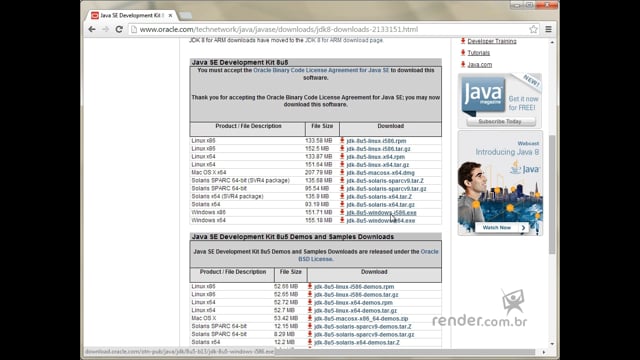Screen dimensions: 640x360
Task: Select the Java SE Development Kit tab
Action: click(131, 16)
